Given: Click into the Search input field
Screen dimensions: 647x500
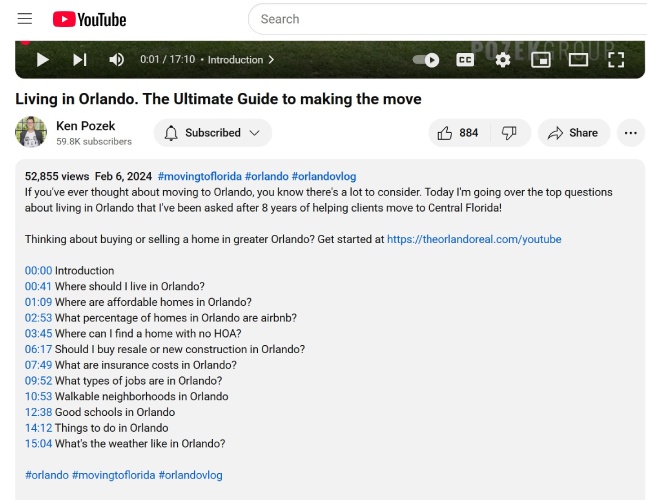Looking at the screenshot, I should (x=450, y=19).
